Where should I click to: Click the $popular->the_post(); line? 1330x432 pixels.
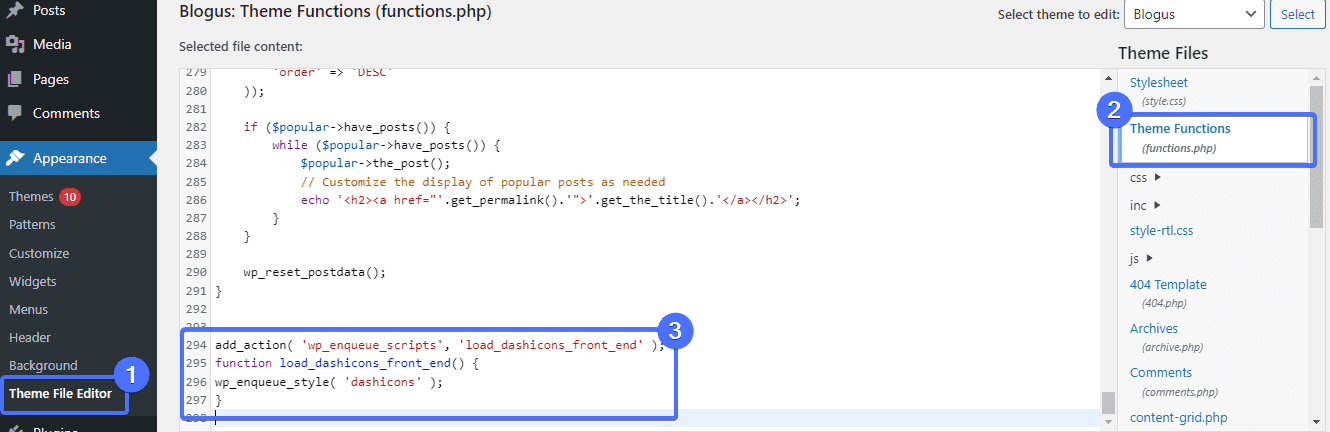tap(375, 163)
